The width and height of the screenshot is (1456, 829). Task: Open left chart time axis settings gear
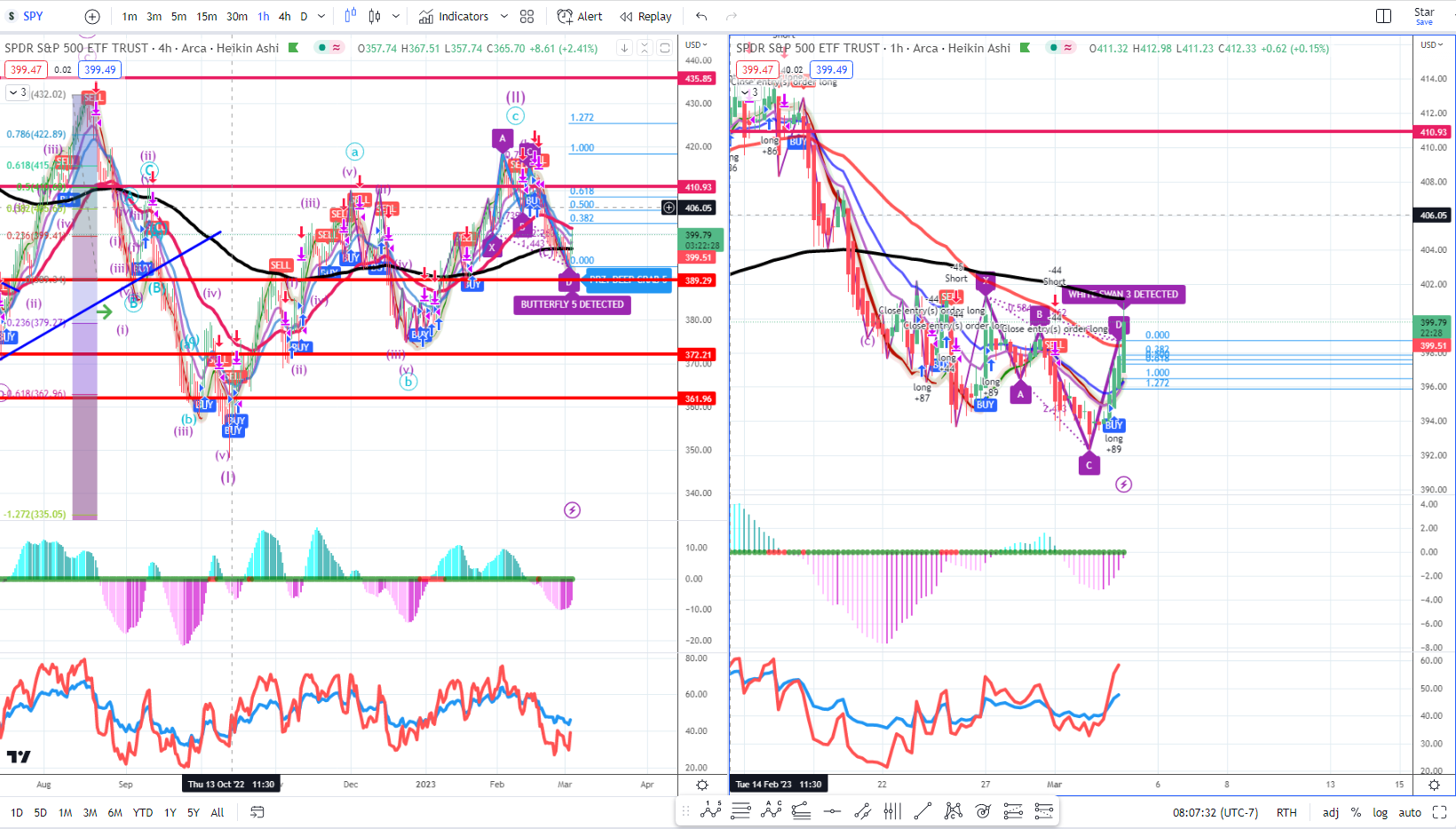pyautogui.click(x=702, y=785)
